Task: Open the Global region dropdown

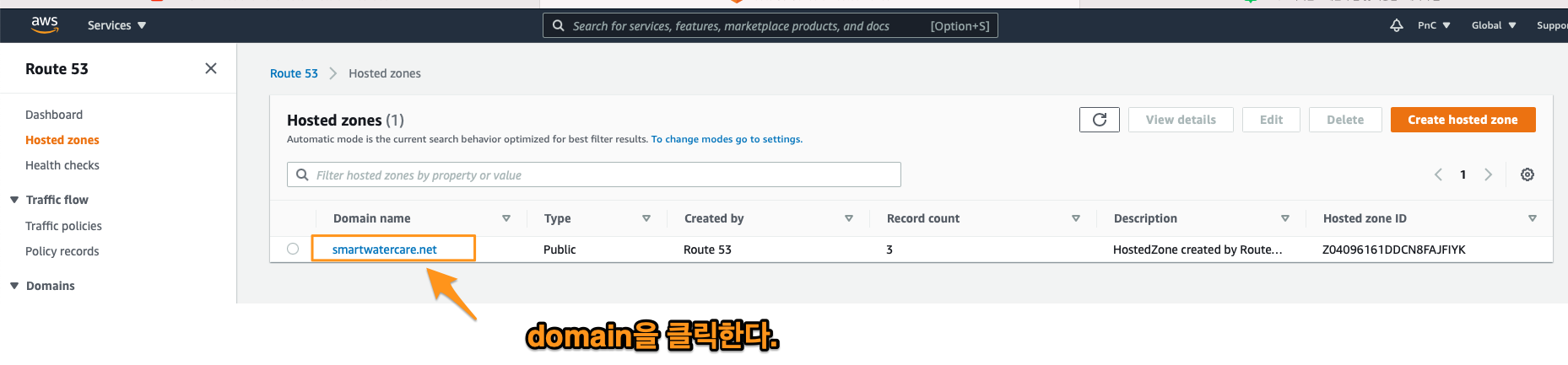Action: point(1493,25)
